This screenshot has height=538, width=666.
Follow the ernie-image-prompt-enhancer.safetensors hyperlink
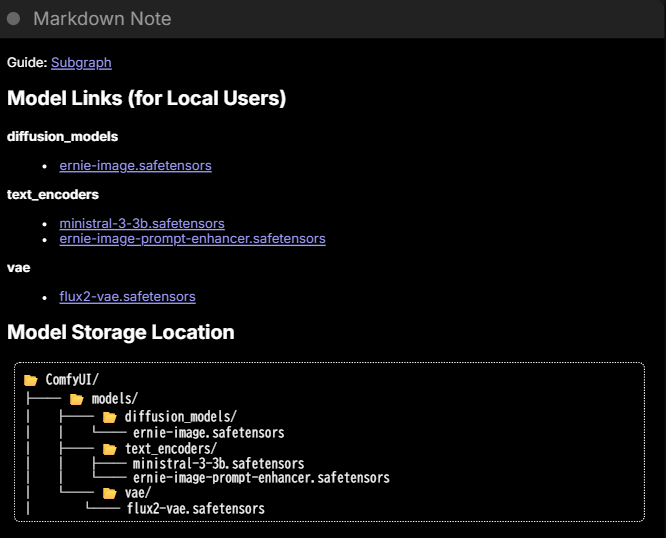(x=192, y=239)
